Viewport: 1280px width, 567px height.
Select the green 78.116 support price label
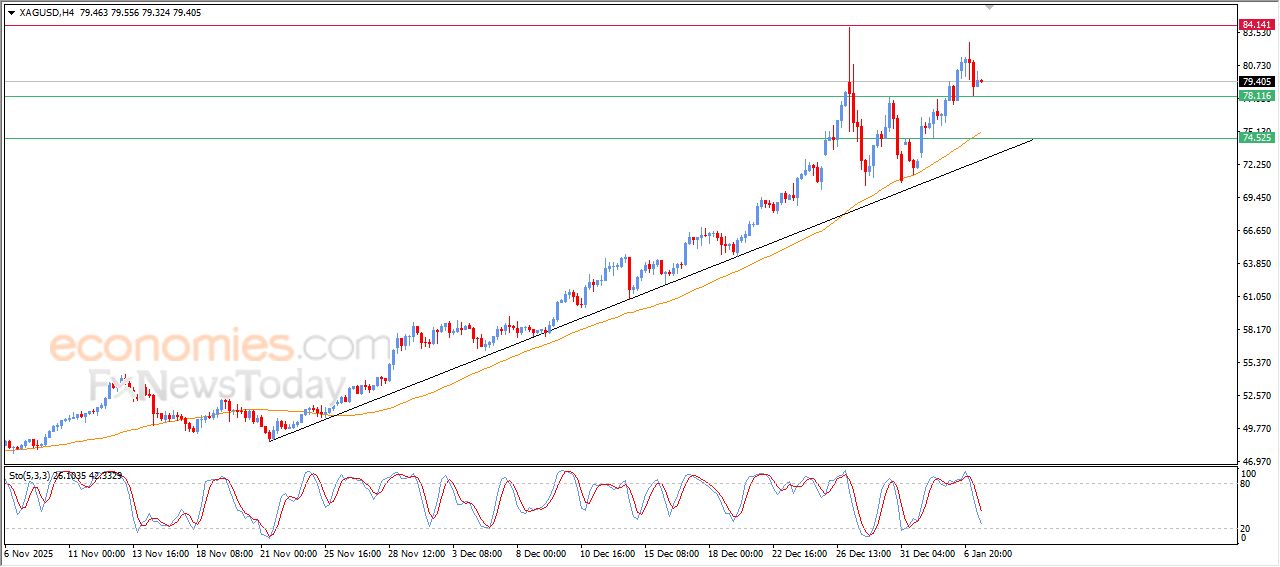[x=1256, y=96]
